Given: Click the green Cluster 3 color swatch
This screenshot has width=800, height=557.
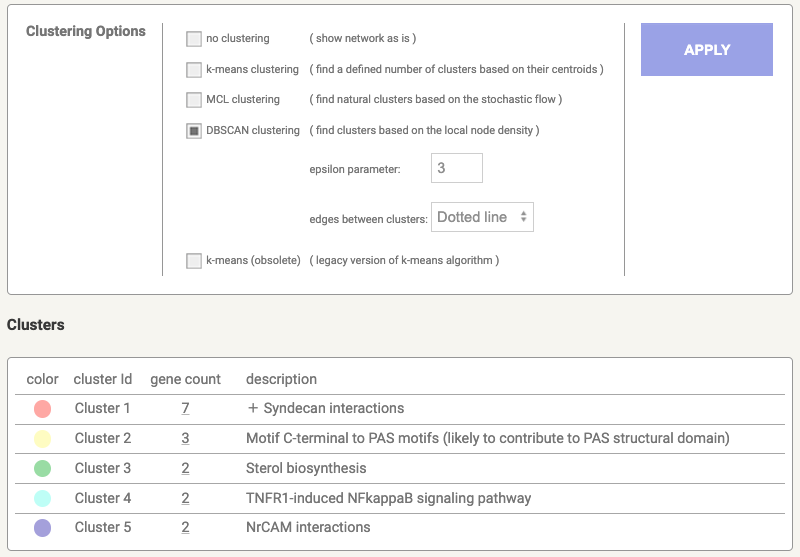Looking at the screenshot, I should tap(42, 468).
